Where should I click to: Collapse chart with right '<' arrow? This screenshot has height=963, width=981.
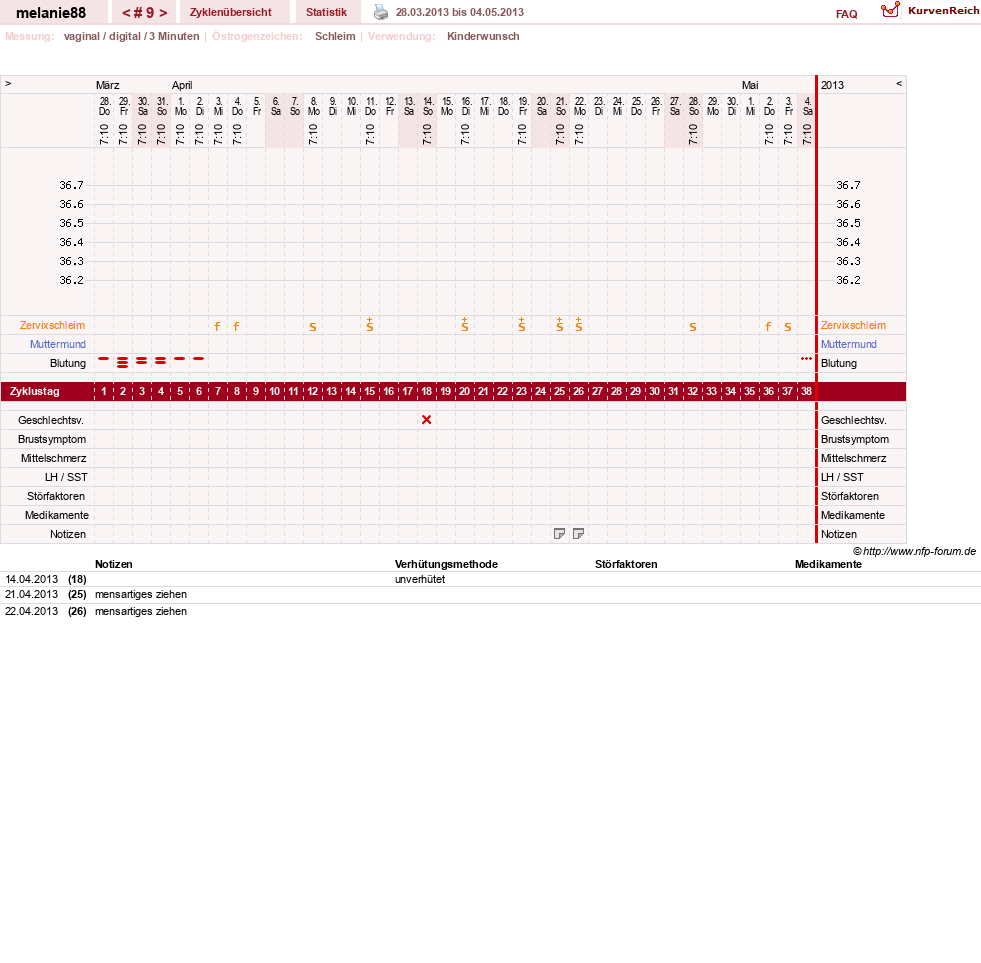pos(899,83)
